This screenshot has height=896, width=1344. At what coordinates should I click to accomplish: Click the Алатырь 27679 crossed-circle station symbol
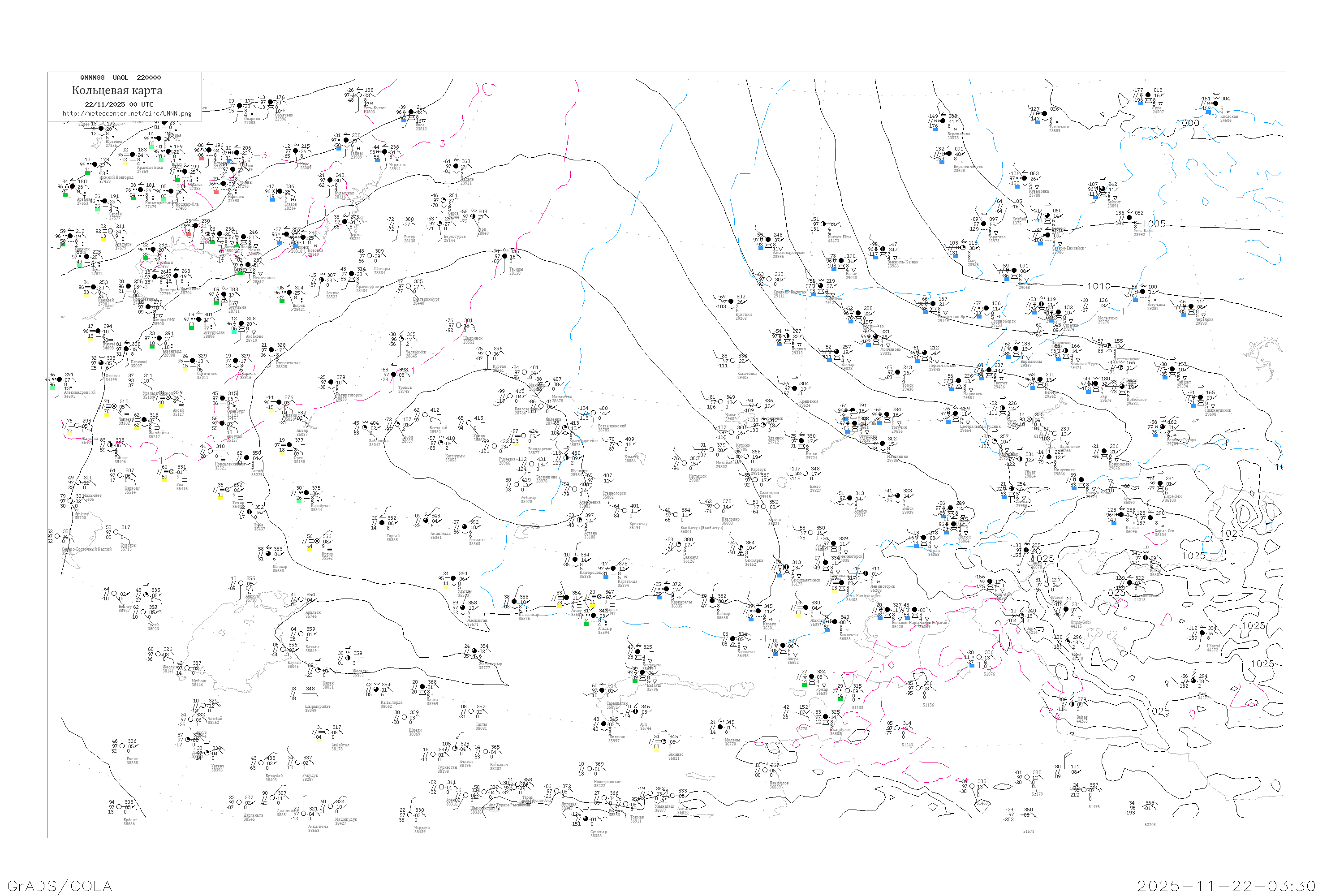pos(111,232)
